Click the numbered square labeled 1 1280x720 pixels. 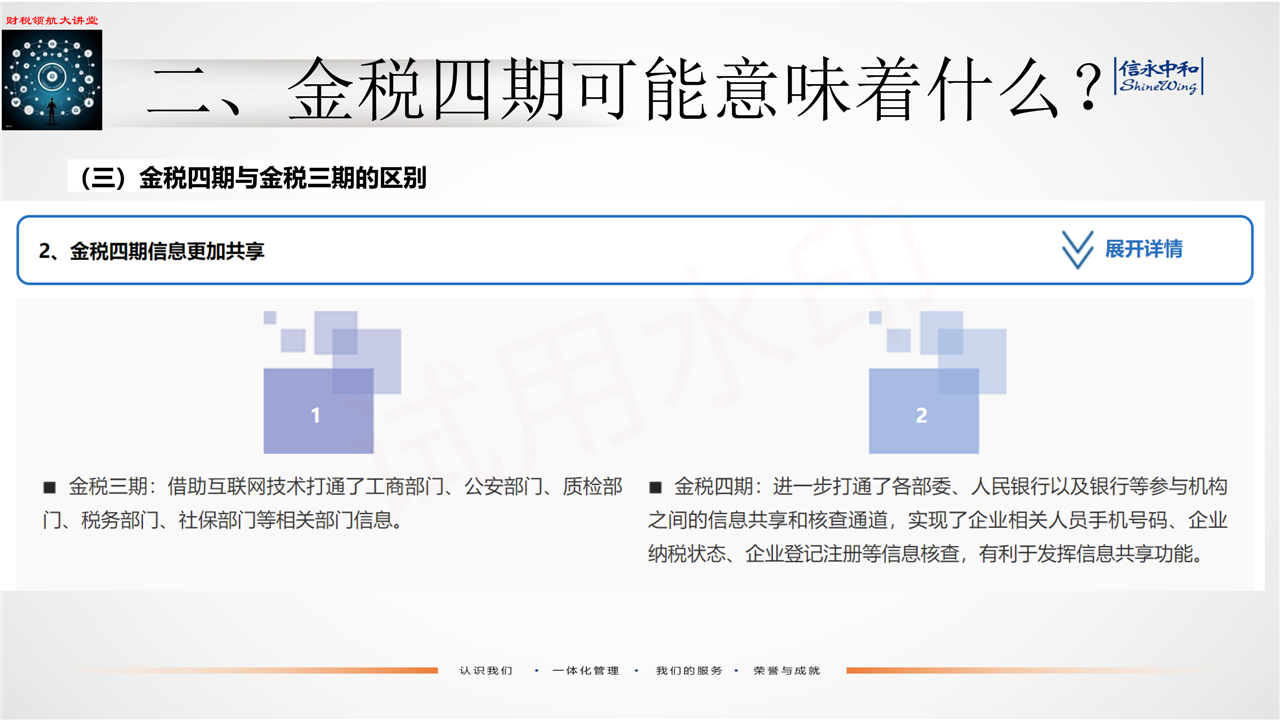click(x=318, y=412)
